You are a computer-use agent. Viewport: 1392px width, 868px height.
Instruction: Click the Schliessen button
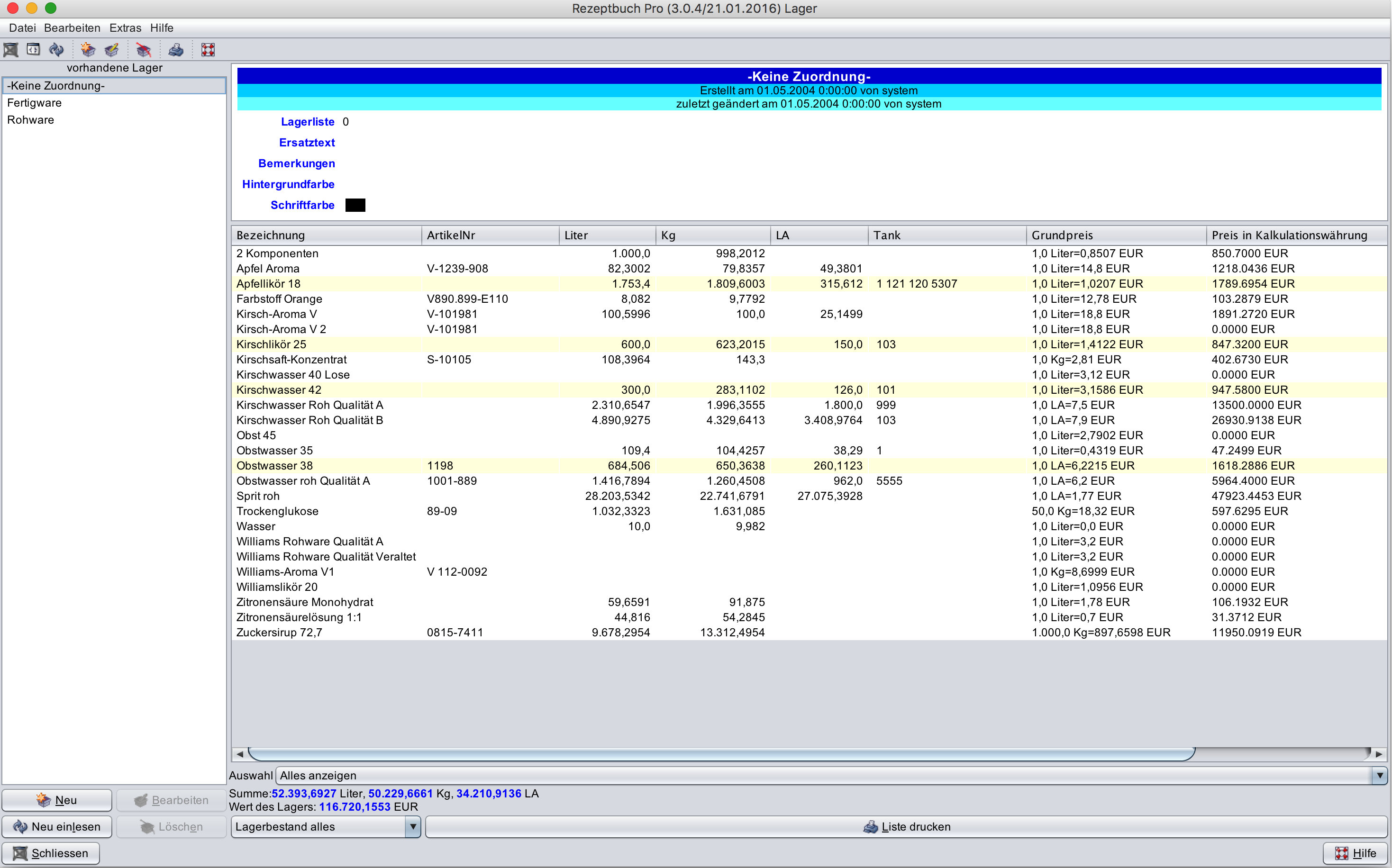51,853
